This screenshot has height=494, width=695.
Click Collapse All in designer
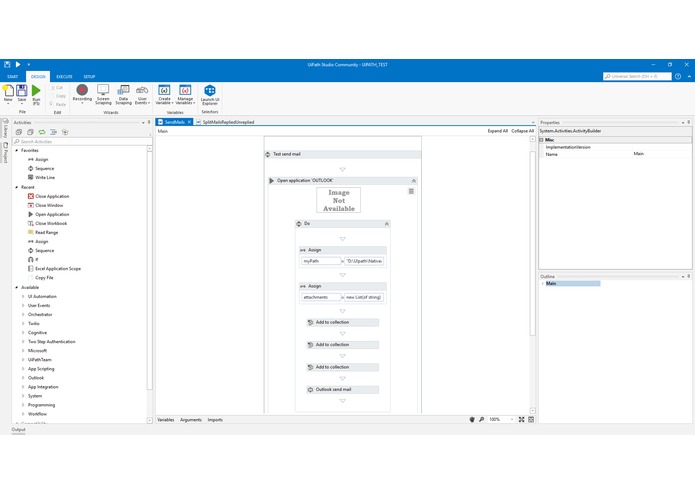[522, 131]
